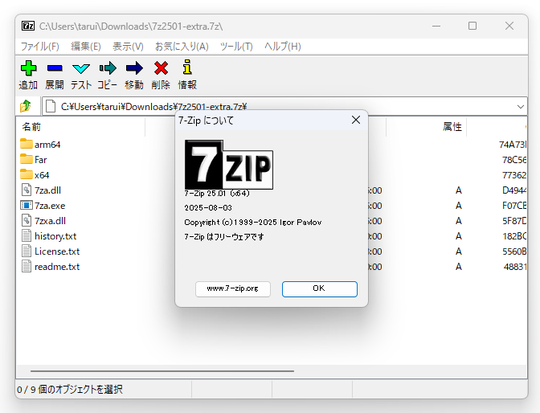Click the horizontal scrollbar of file list

click(x=162, y=371)
